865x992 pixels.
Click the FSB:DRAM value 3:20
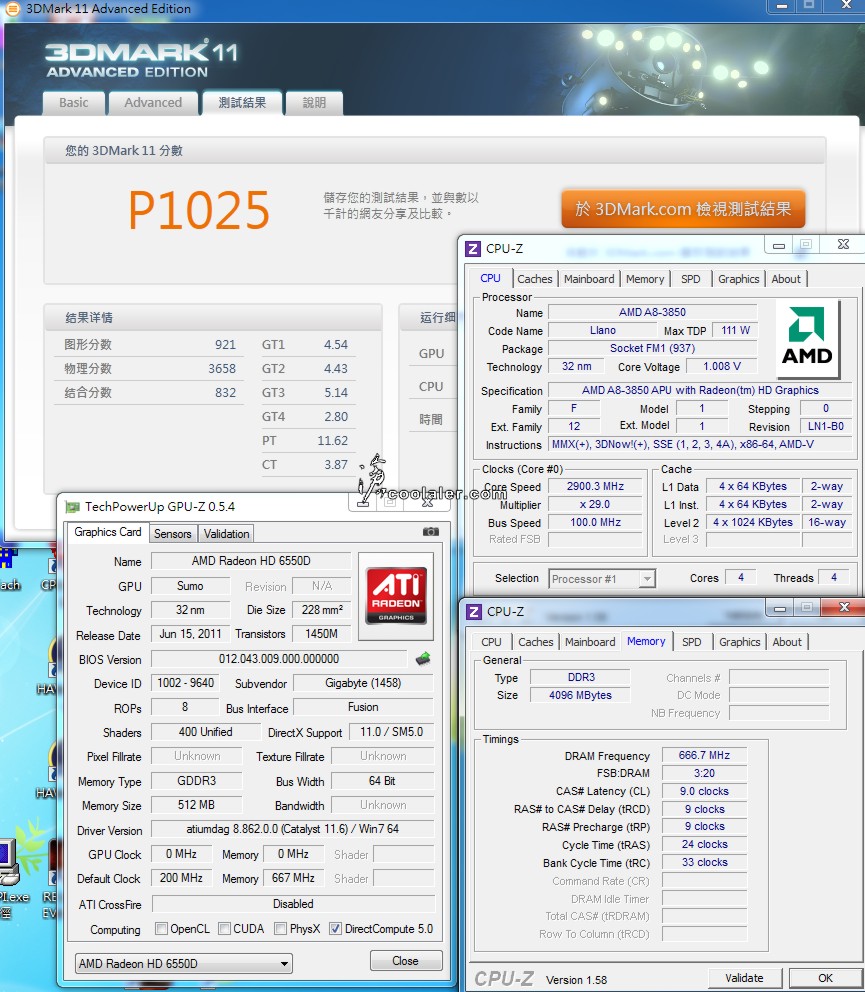[x=704, y=773]
